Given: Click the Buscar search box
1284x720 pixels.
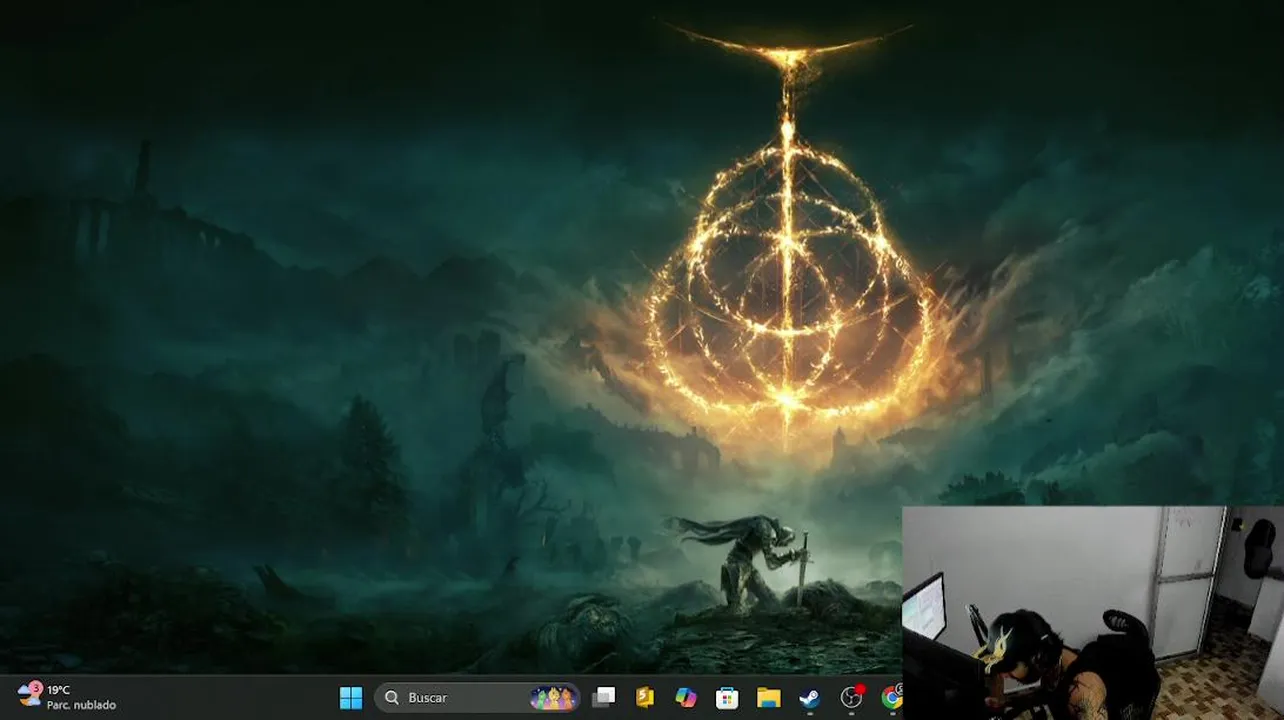Looking at the screenshot, I should 477,697.
